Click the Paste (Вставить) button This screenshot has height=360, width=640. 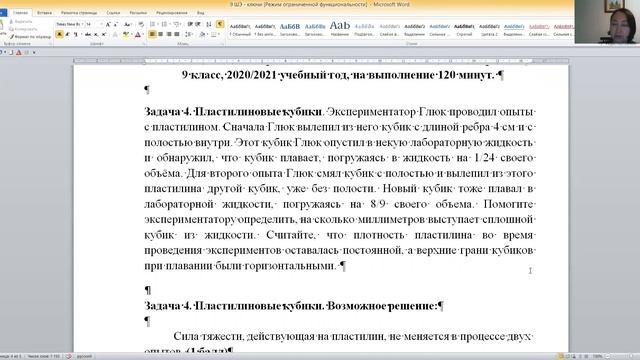coord(3,28)
